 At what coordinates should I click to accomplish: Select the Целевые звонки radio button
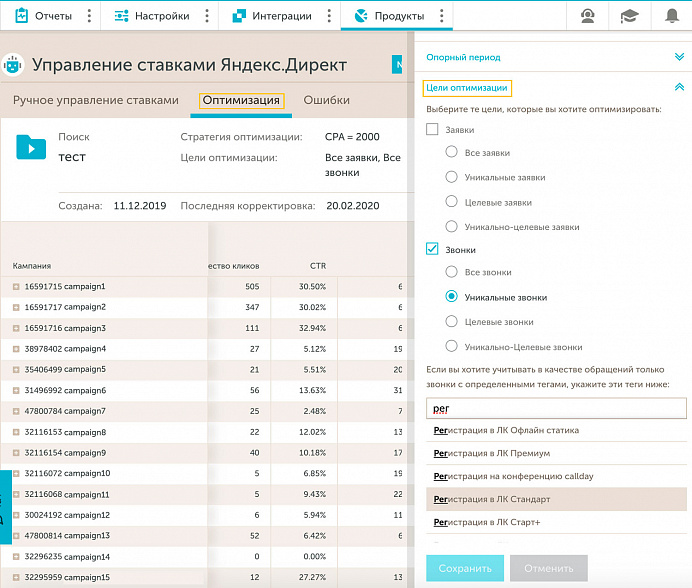pyautogui.click(x=451, y=321)
